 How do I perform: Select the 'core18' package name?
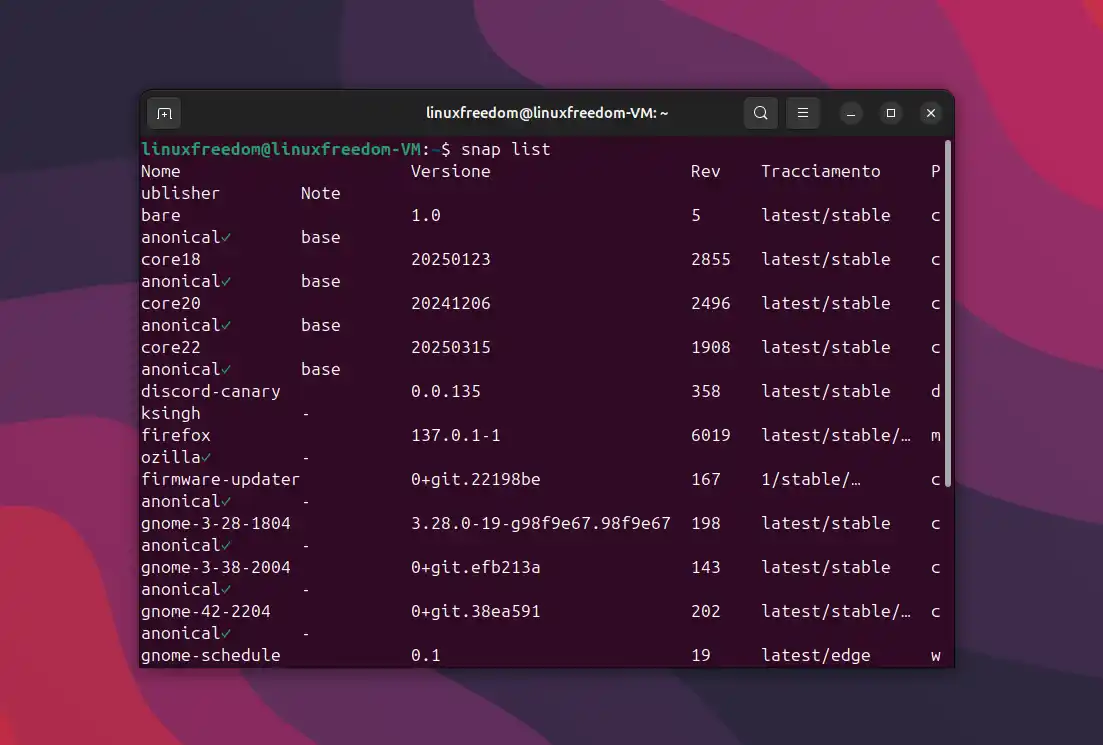(170, 259)
